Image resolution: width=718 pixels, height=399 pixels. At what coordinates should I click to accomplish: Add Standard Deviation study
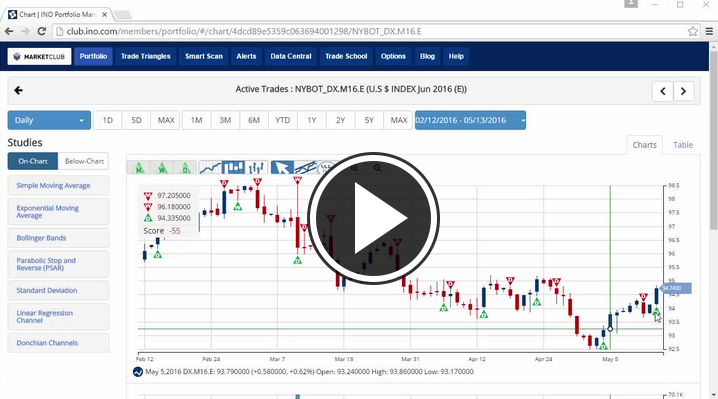click(58, 290)
